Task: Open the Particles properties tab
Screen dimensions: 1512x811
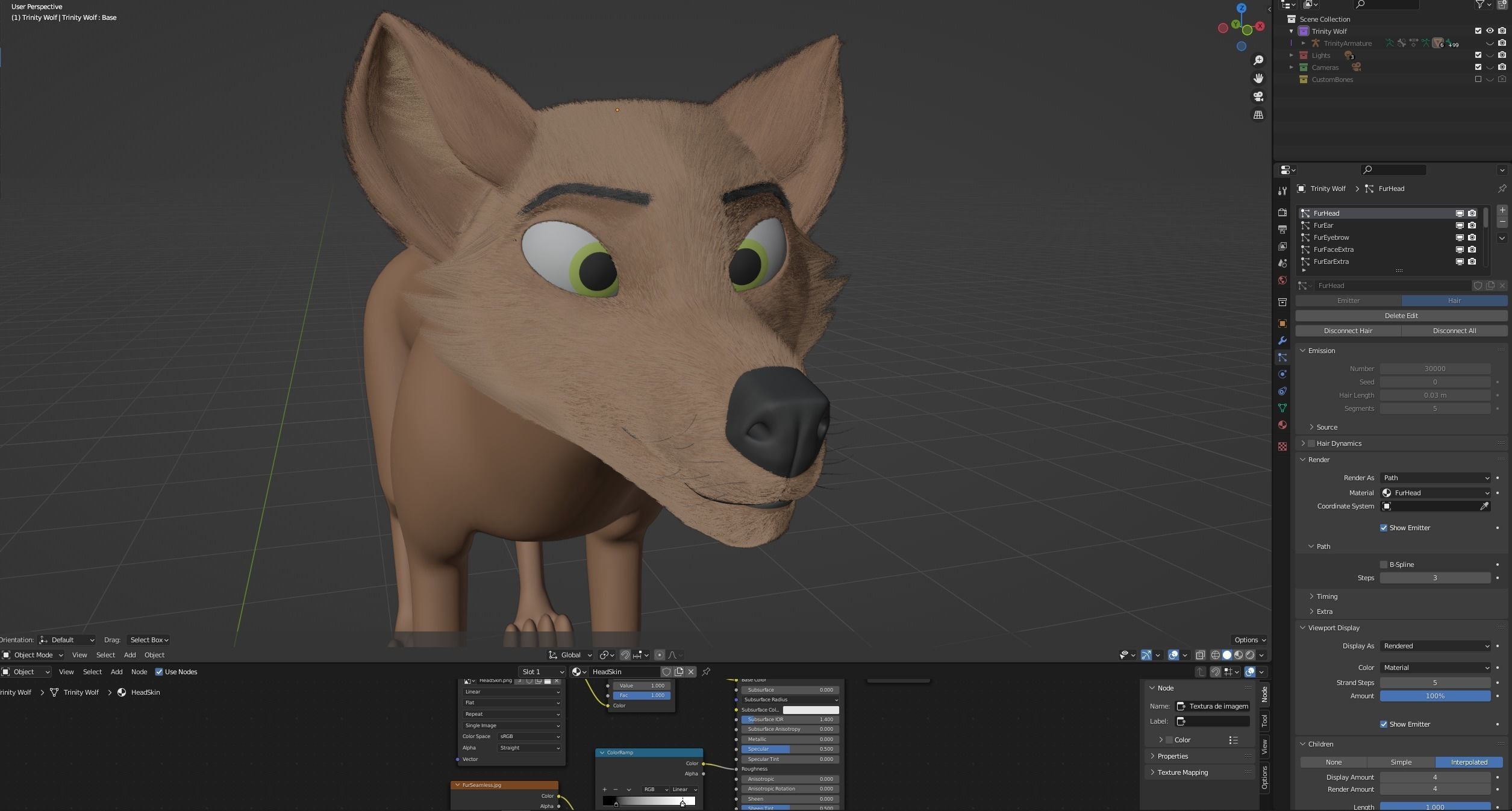Action: (1282, 357)
